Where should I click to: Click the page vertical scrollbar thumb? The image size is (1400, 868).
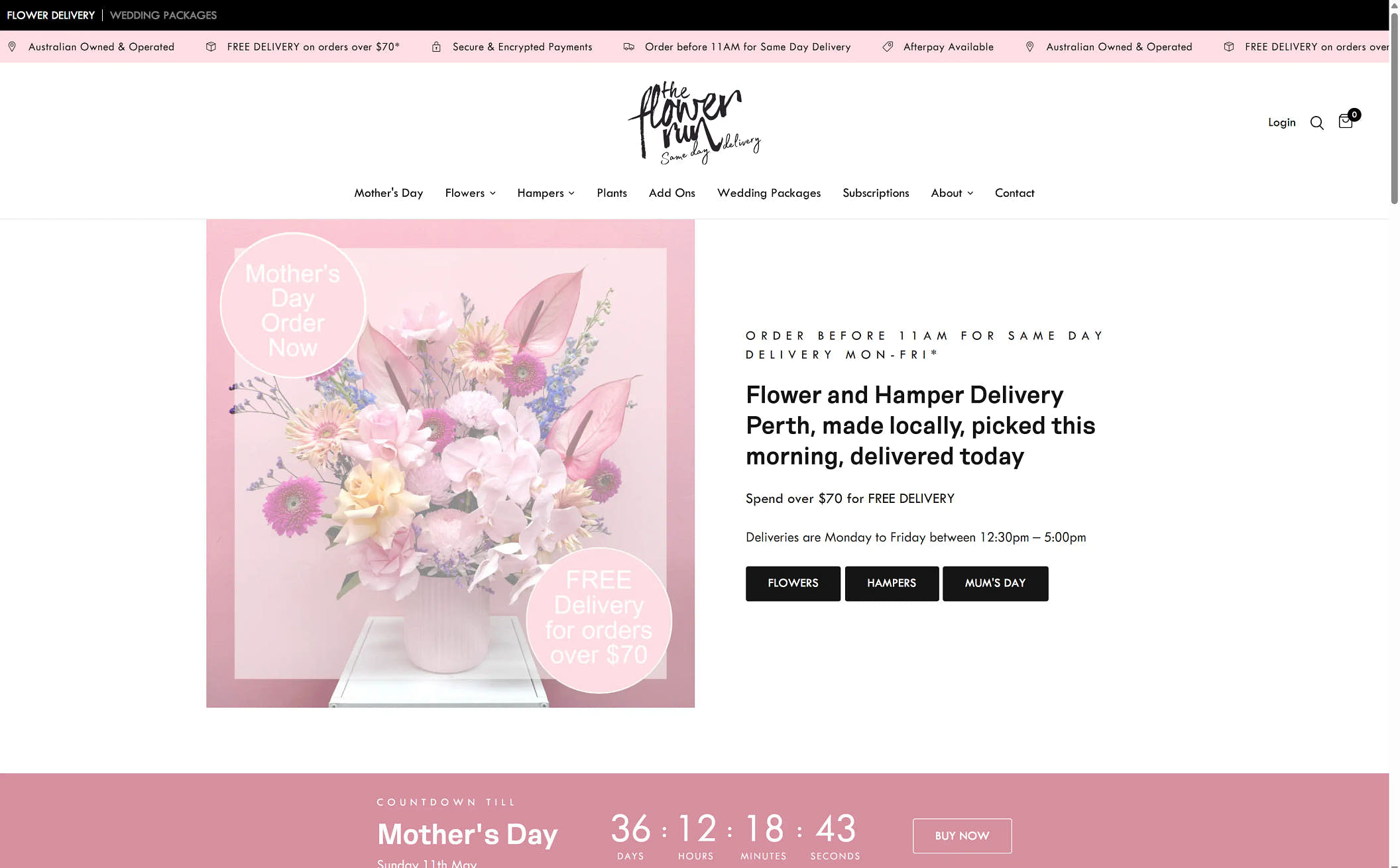1394,106
